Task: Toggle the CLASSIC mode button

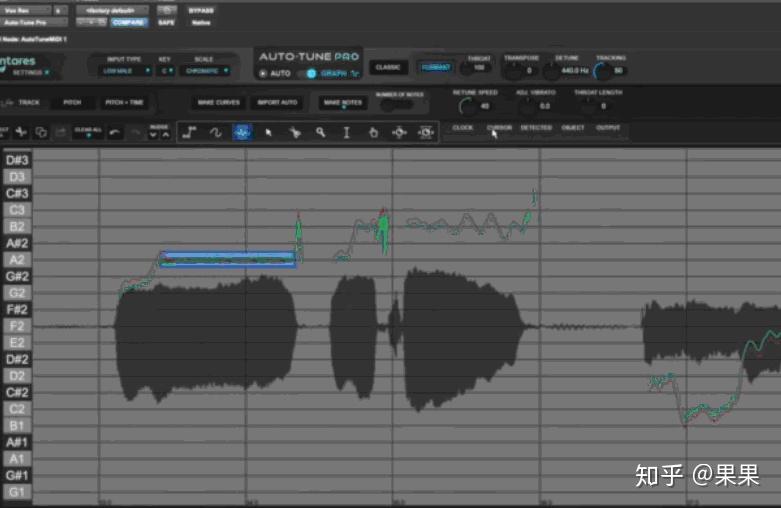Action: [x=388, y=67]
